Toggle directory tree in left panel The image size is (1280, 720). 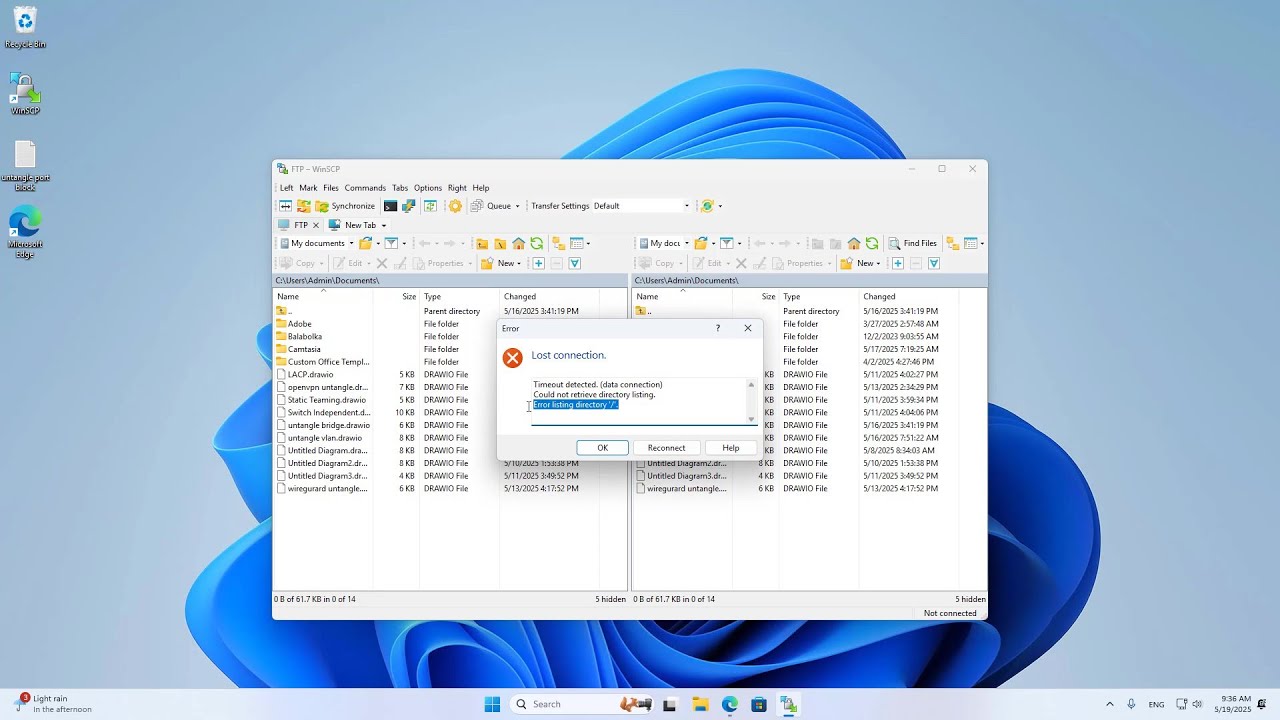pos(558,243)
